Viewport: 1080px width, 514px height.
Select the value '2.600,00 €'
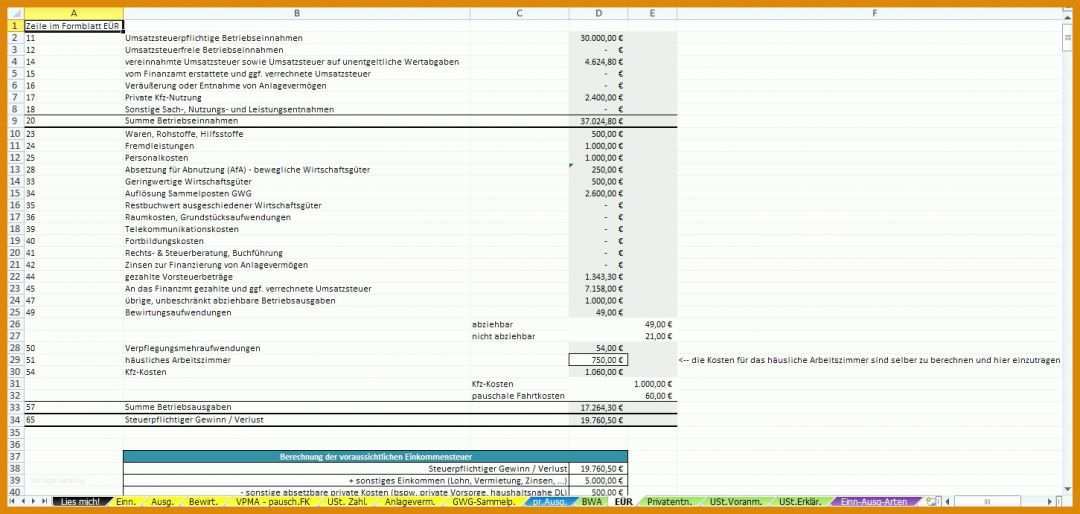point(599,193)
